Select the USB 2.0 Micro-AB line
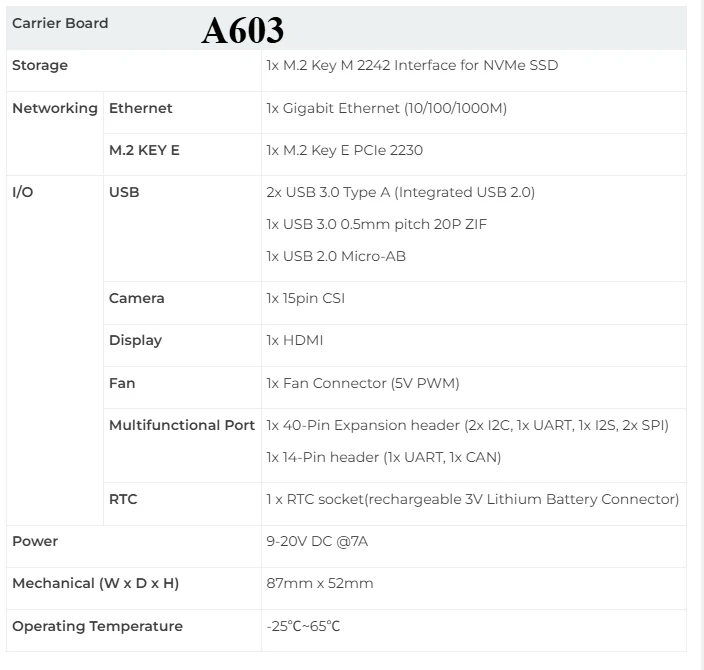Screen dimensions: 704x670 [336, 256]
